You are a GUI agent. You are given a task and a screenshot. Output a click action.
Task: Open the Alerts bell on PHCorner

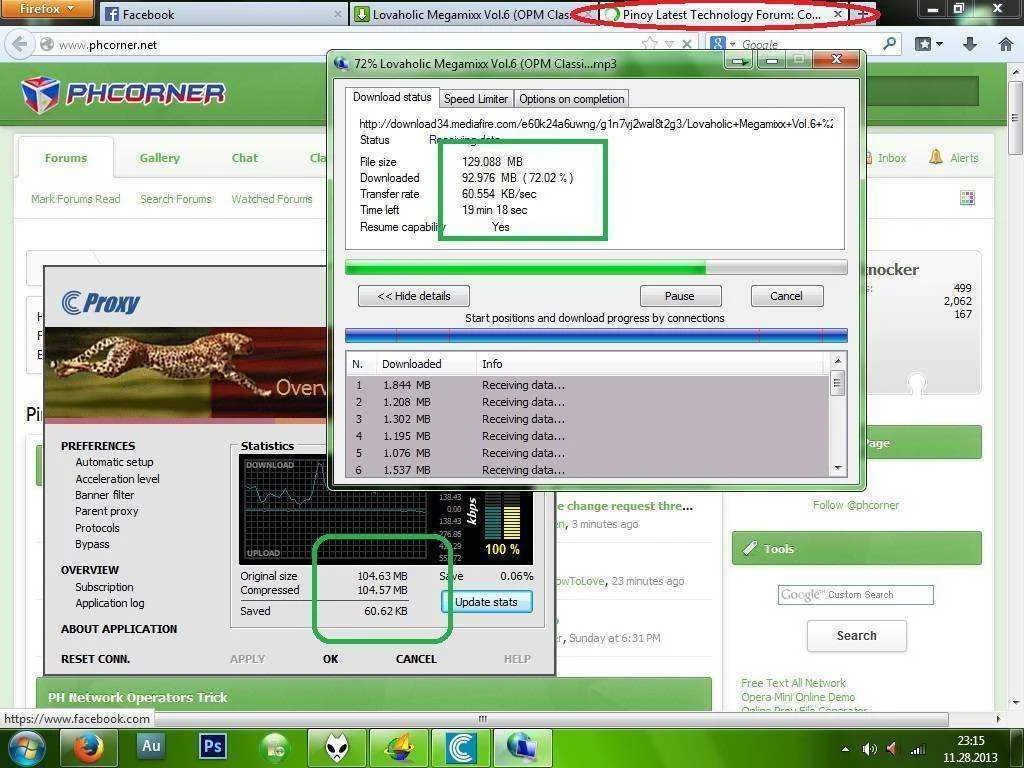click(x=954, y=157)
